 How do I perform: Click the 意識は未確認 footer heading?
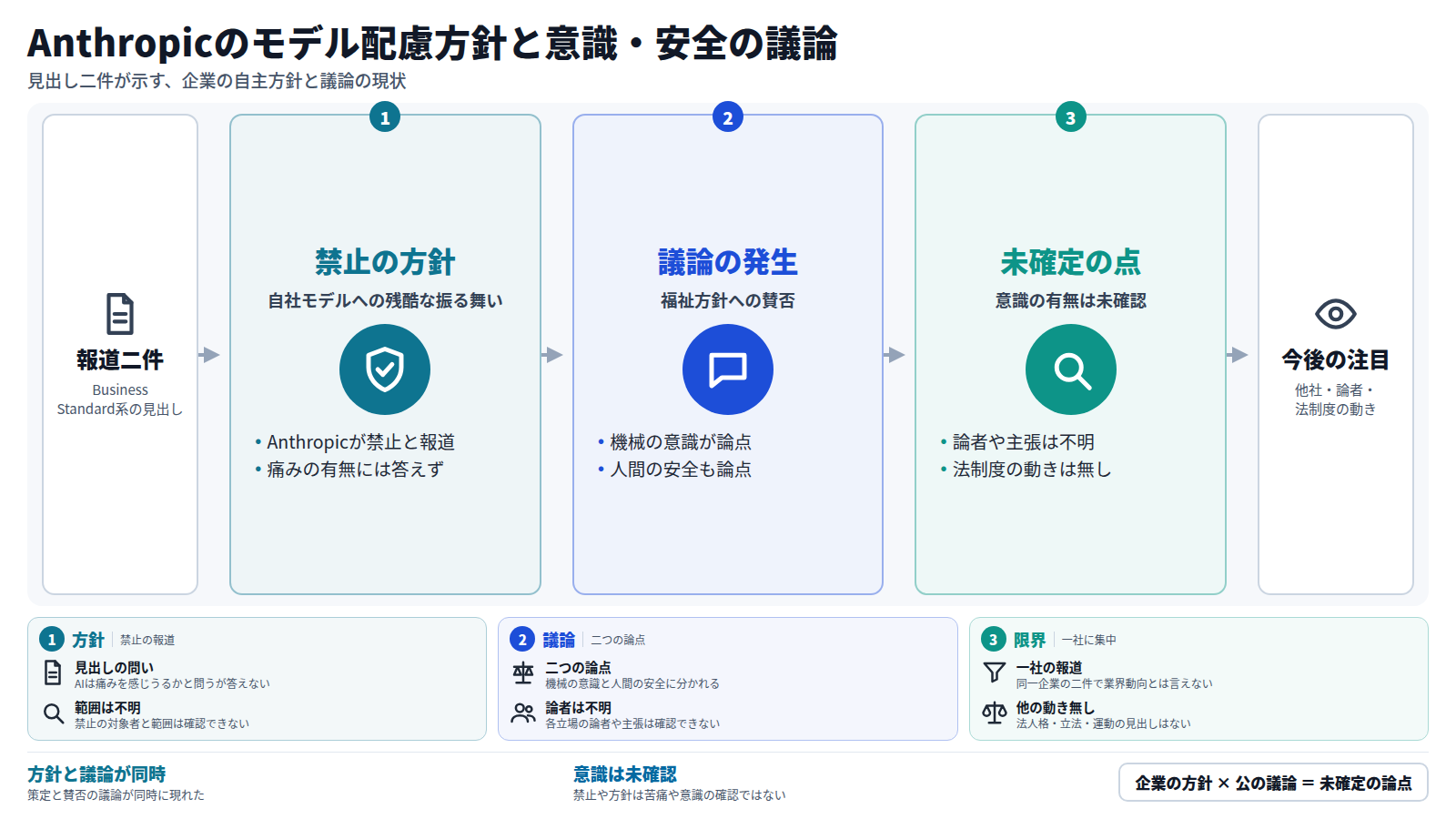point(625,774)
